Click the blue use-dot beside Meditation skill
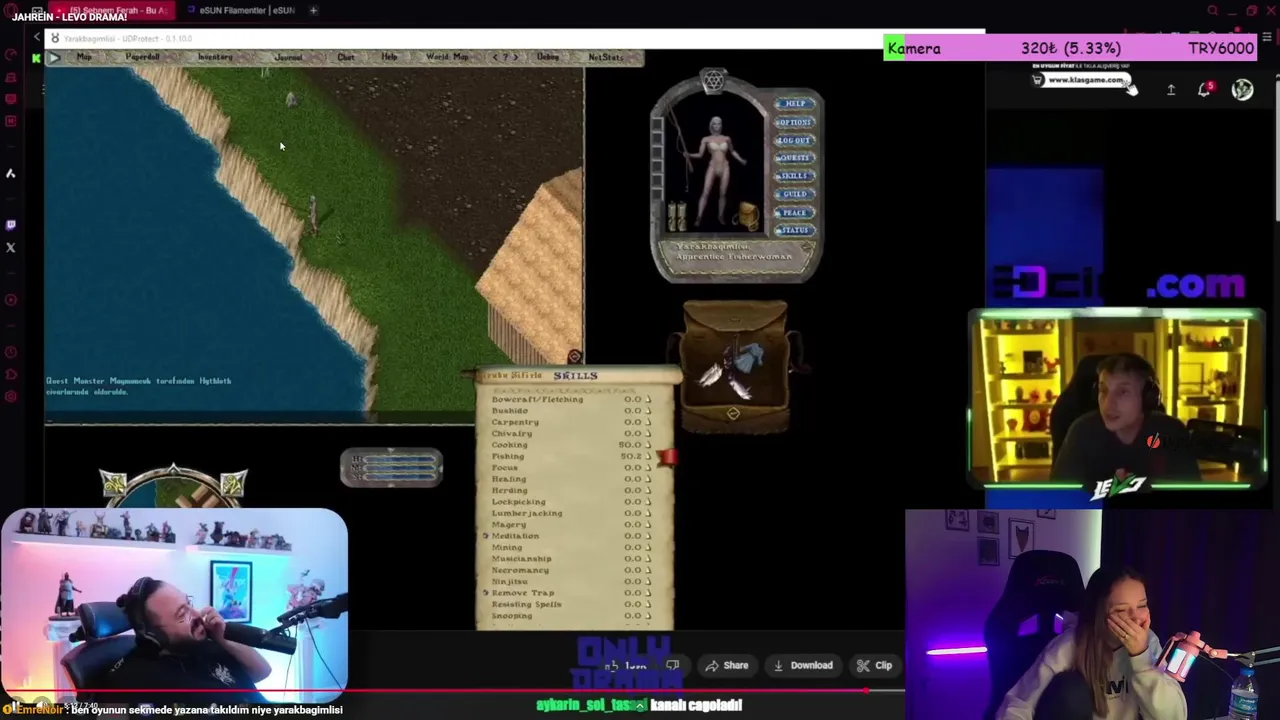 (486, 536)
